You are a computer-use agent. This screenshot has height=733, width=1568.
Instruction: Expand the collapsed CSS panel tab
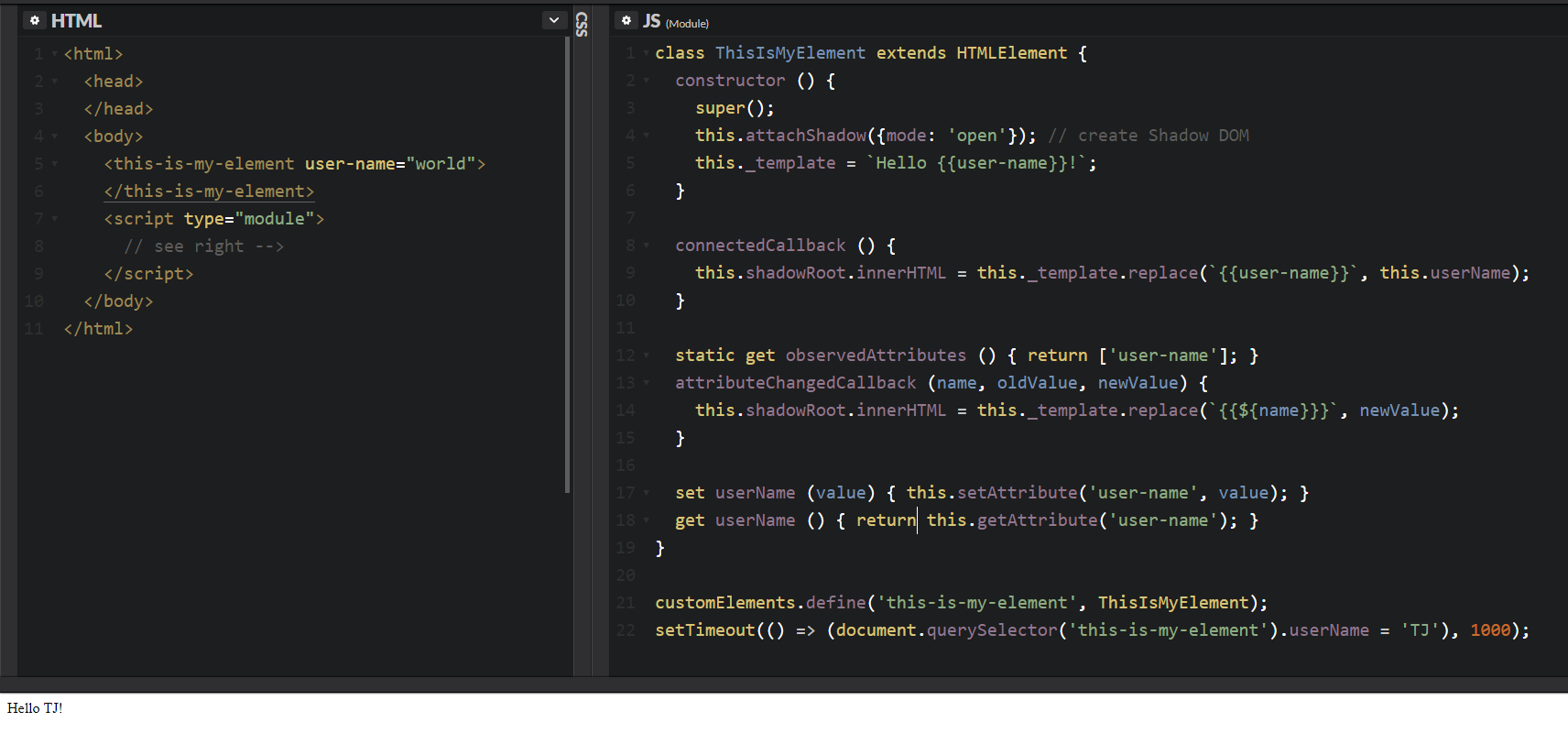click(582, 24)
